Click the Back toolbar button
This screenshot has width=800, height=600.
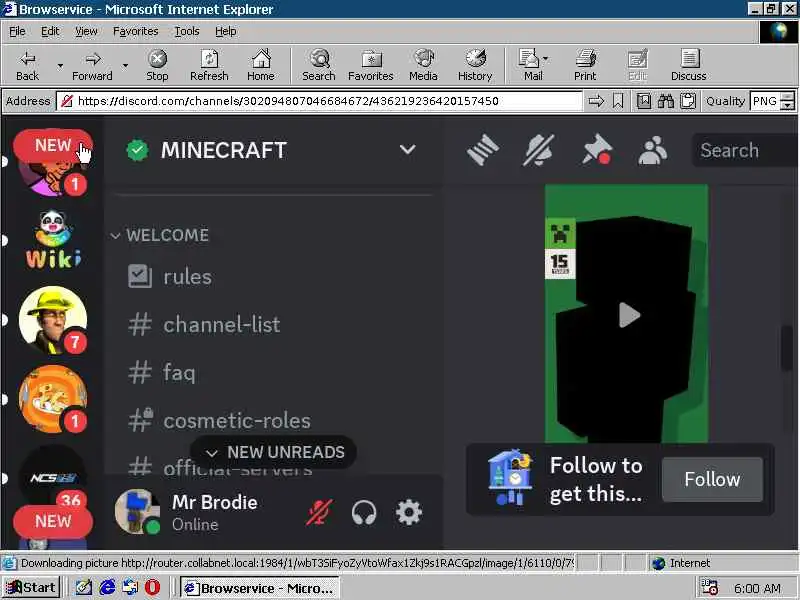[28, 65]
